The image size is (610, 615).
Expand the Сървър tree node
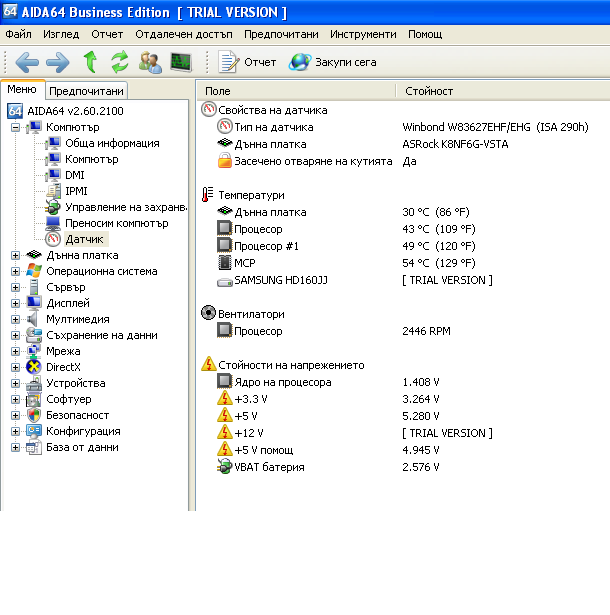[15, 287]
